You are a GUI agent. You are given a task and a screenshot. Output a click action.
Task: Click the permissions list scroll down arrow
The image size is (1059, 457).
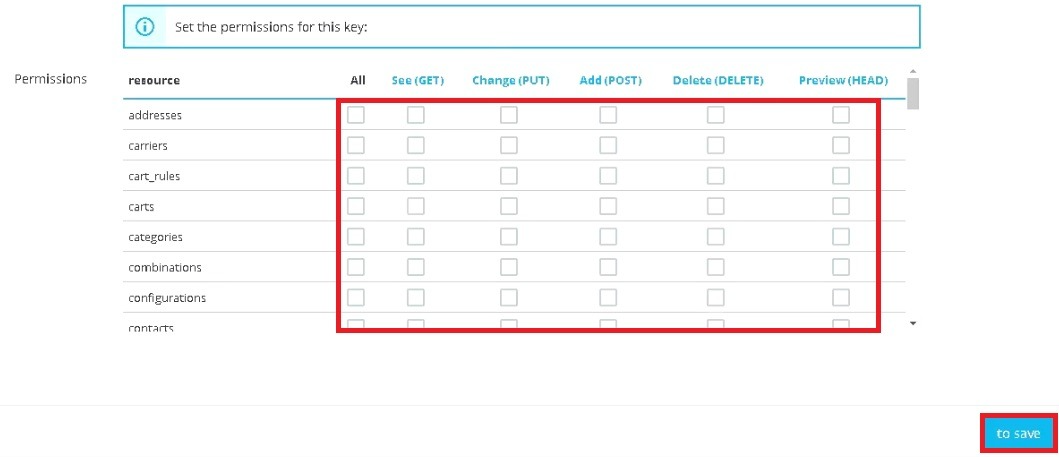[x=913, y=324]
